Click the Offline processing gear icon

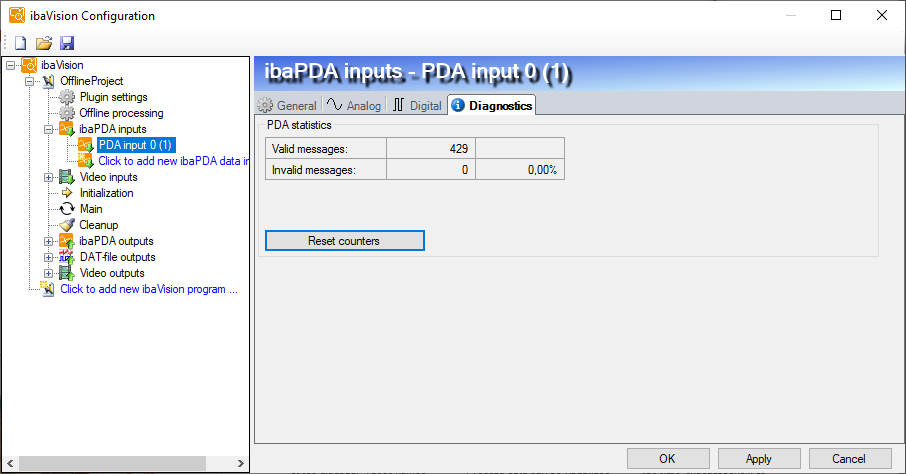(68, 113)
